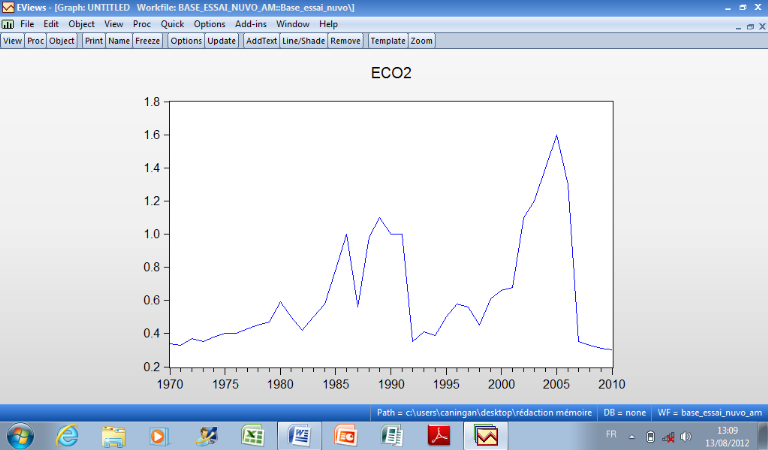Image resolution: width=768 pixels, height=450 pixels.
Task: Click the FR language indicator in the tray
Action: pyautogui.click(x=611, y=436)
